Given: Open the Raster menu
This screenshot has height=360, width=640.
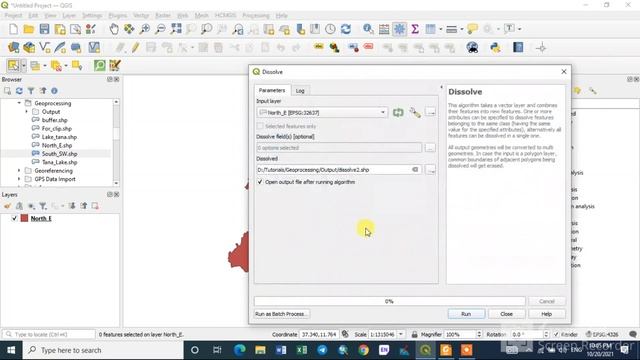Looking at the screenshot, I should [163, 16].
